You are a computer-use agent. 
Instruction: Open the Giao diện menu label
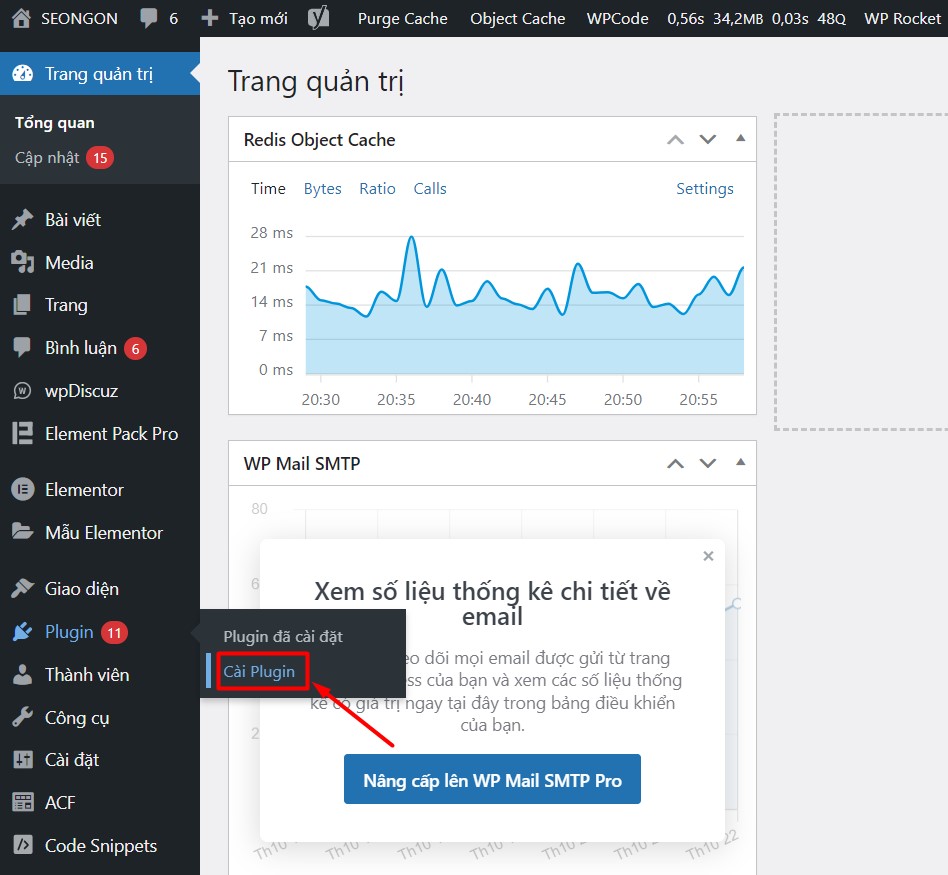82,588
